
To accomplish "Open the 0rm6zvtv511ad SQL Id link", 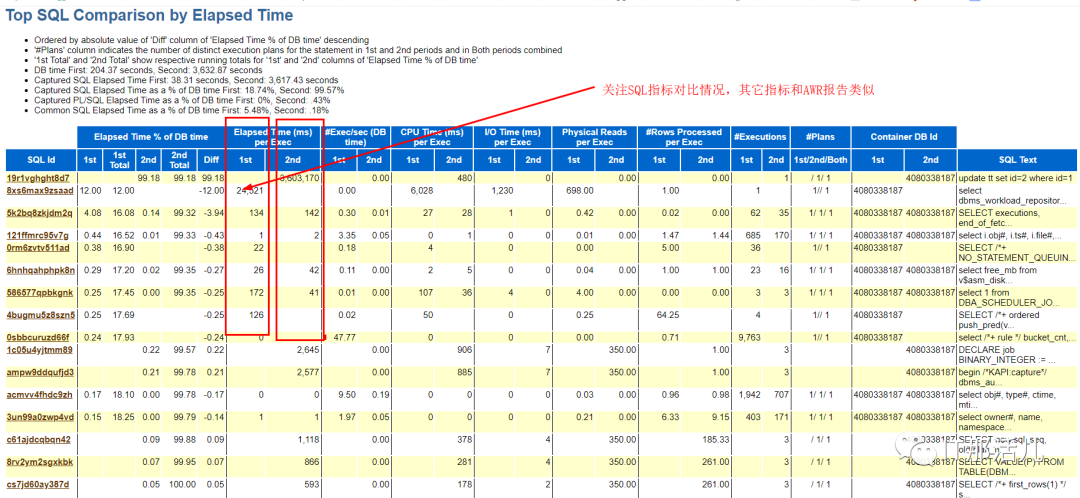I will coord(38,247).
